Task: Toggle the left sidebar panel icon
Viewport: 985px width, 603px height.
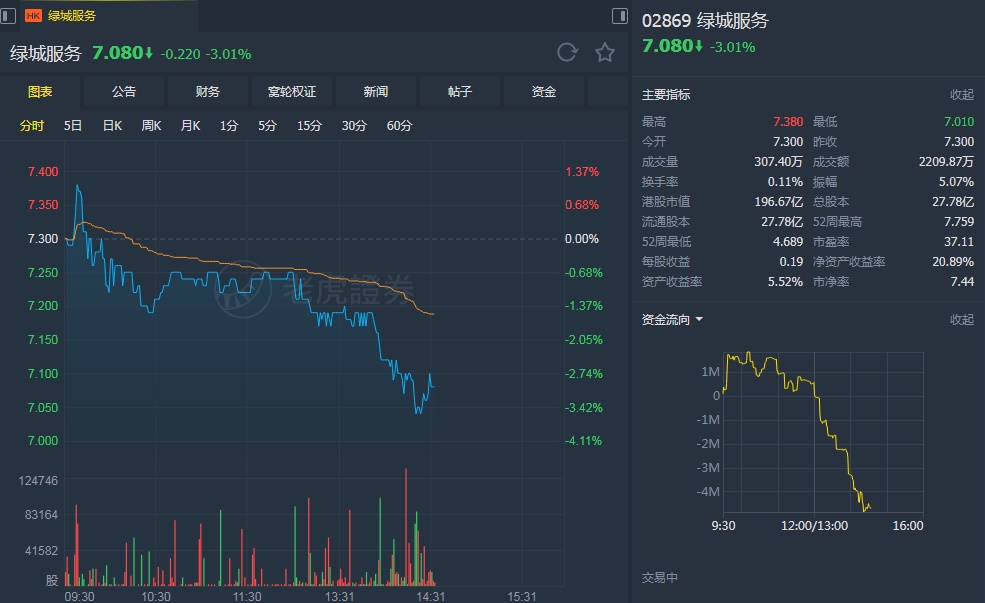Action: pyautogui.click(x=10, y=15)
